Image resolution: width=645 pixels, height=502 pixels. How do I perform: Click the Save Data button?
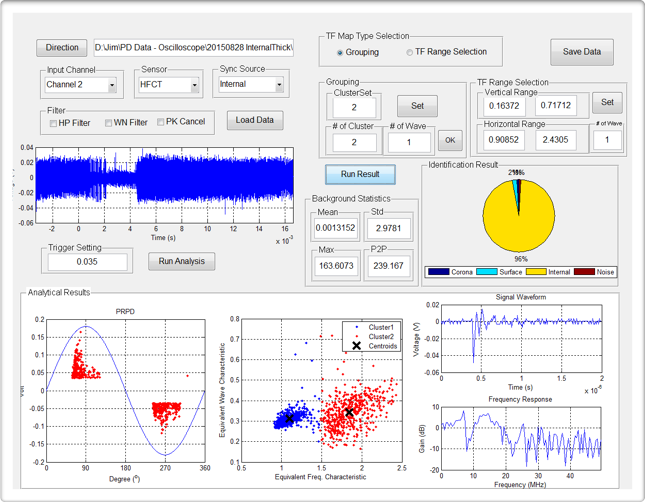tap(581, 52)
